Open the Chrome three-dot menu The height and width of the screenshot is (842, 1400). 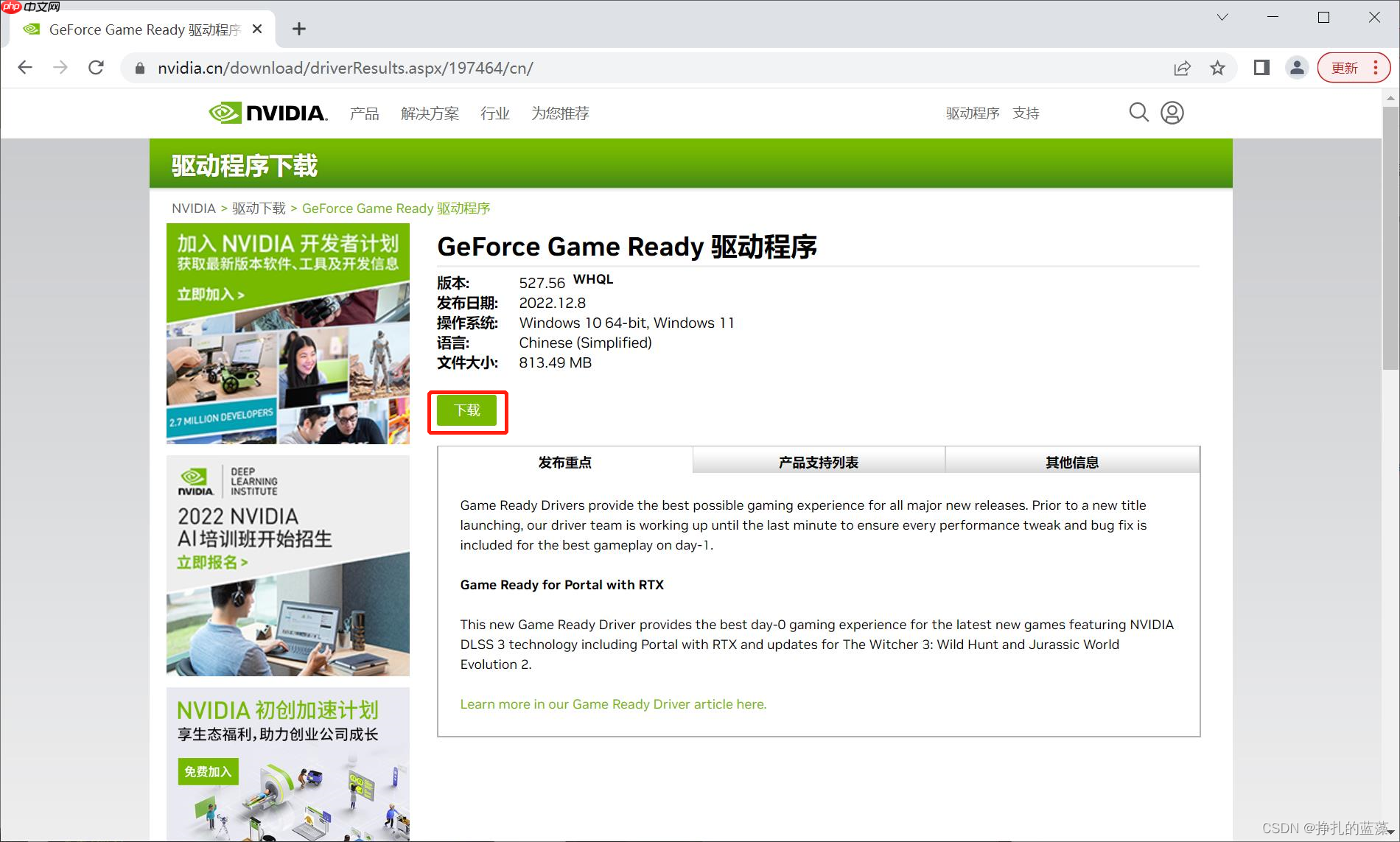click(1376, 67)
